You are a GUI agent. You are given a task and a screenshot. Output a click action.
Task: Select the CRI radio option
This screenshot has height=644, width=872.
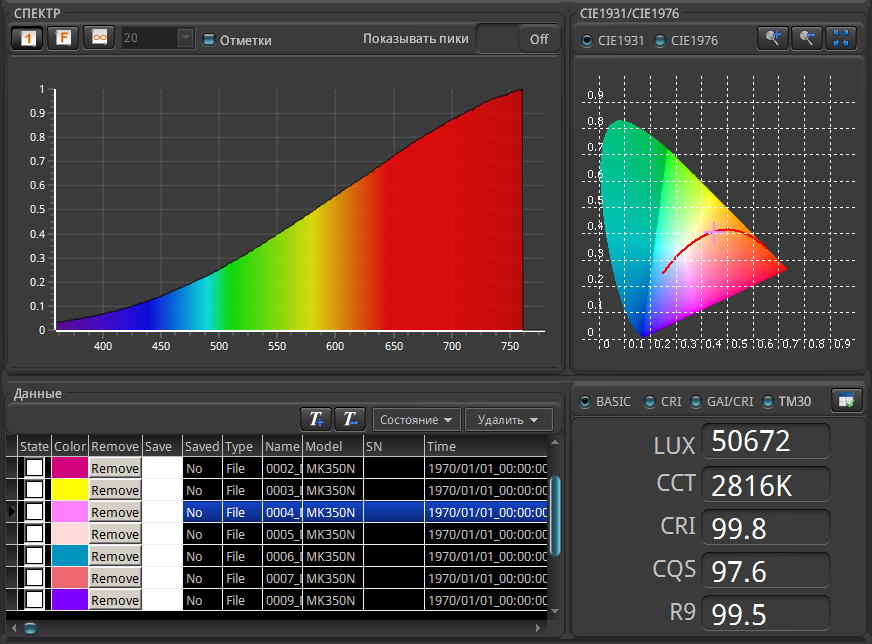(x=650, y=402)
